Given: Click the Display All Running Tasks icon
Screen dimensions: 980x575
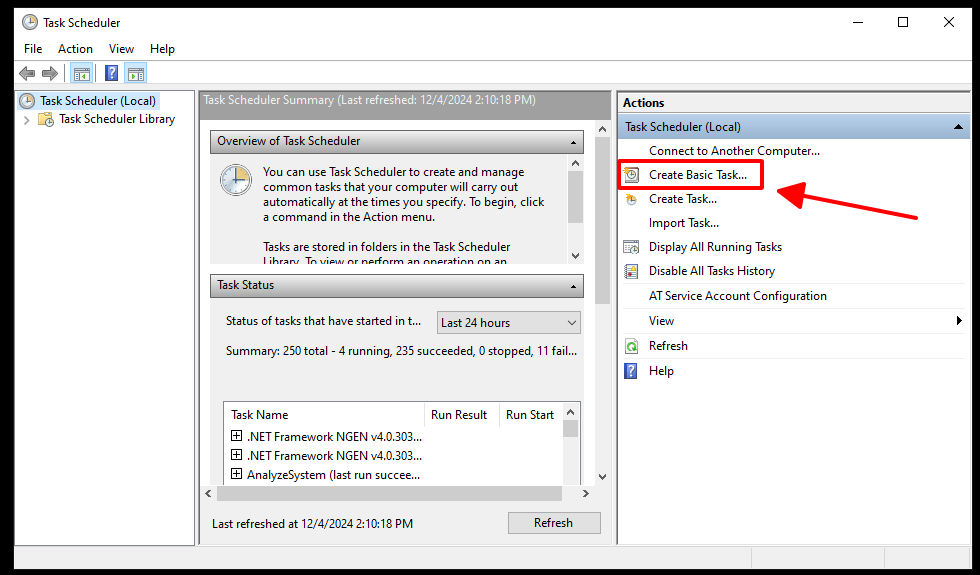Looking at the screenshot, I should [631, 247].
